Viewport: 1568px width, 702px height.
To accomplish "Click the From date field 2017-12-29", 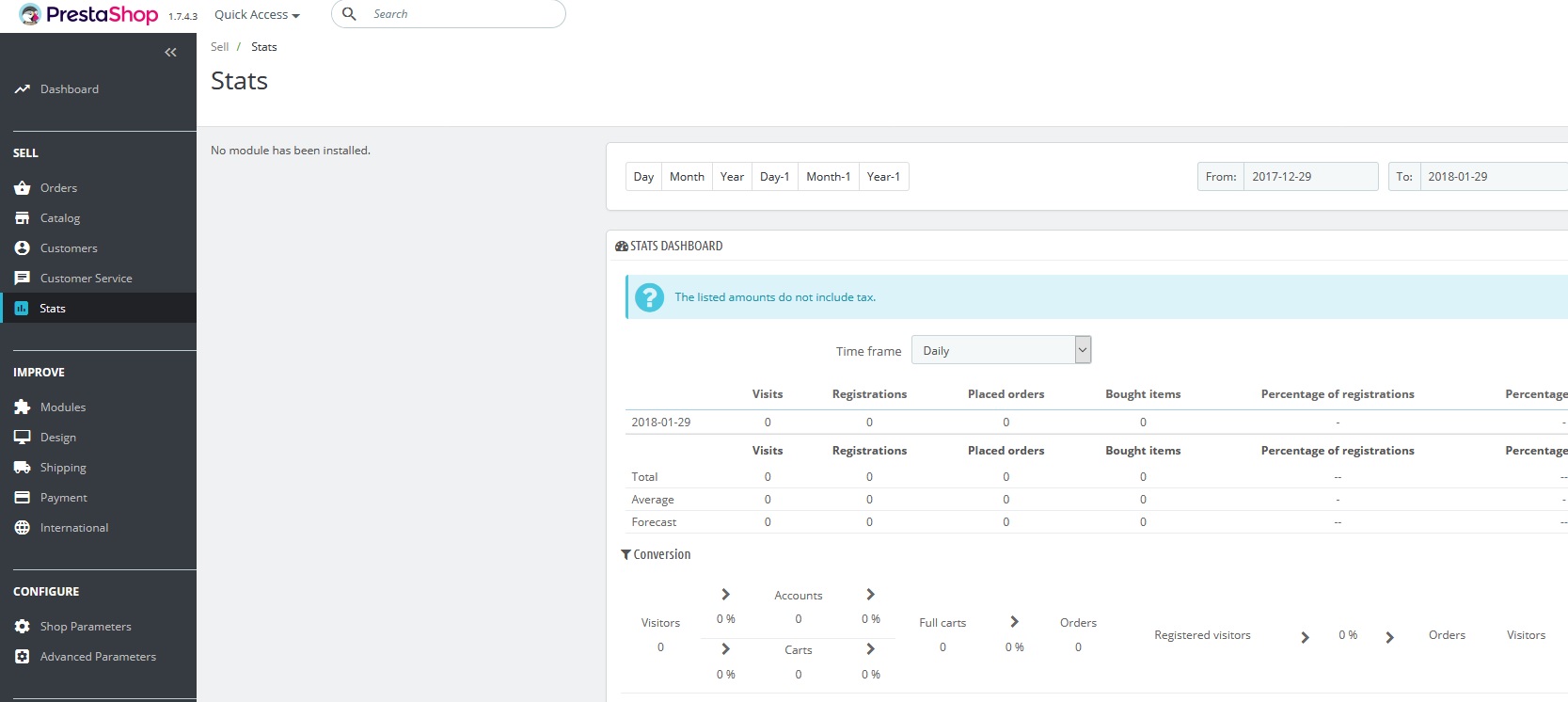I will click(1311, 177).
